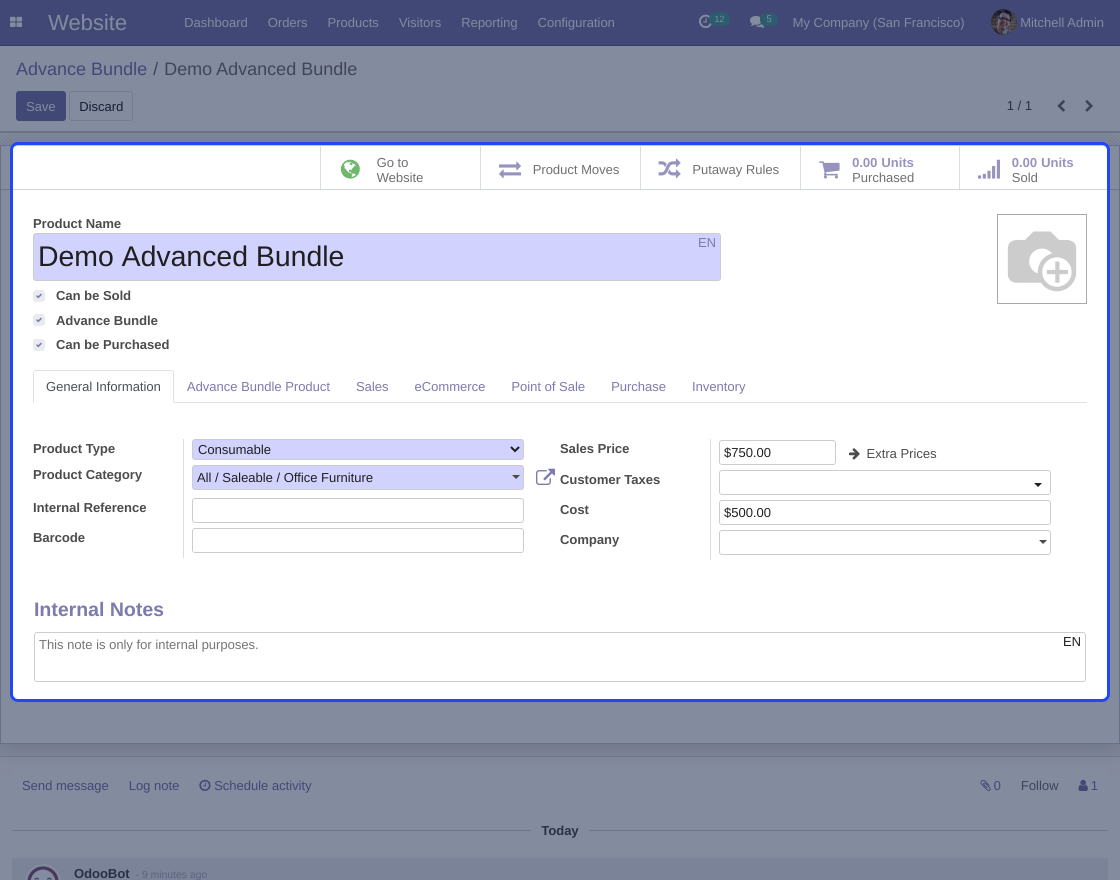Click Sales Price input field
1120x880 pixels.
[x=777, y=453]
